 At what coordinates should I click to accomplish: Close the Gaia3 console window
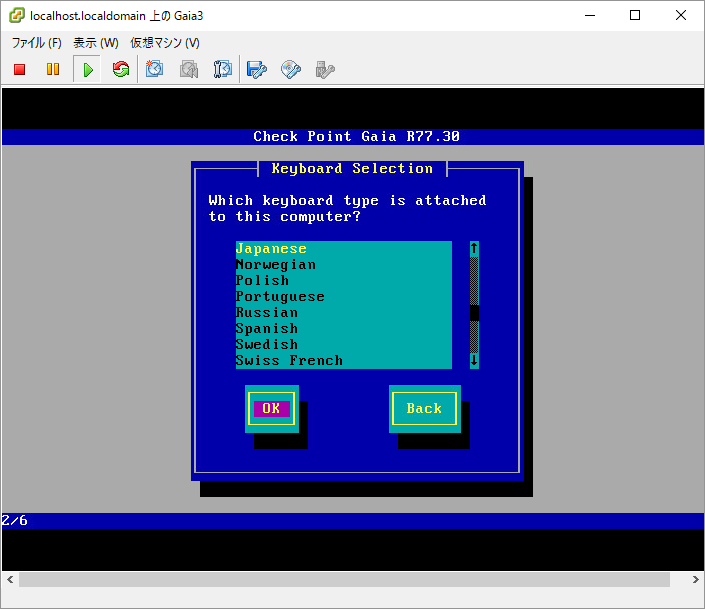(x=681, y=15)
